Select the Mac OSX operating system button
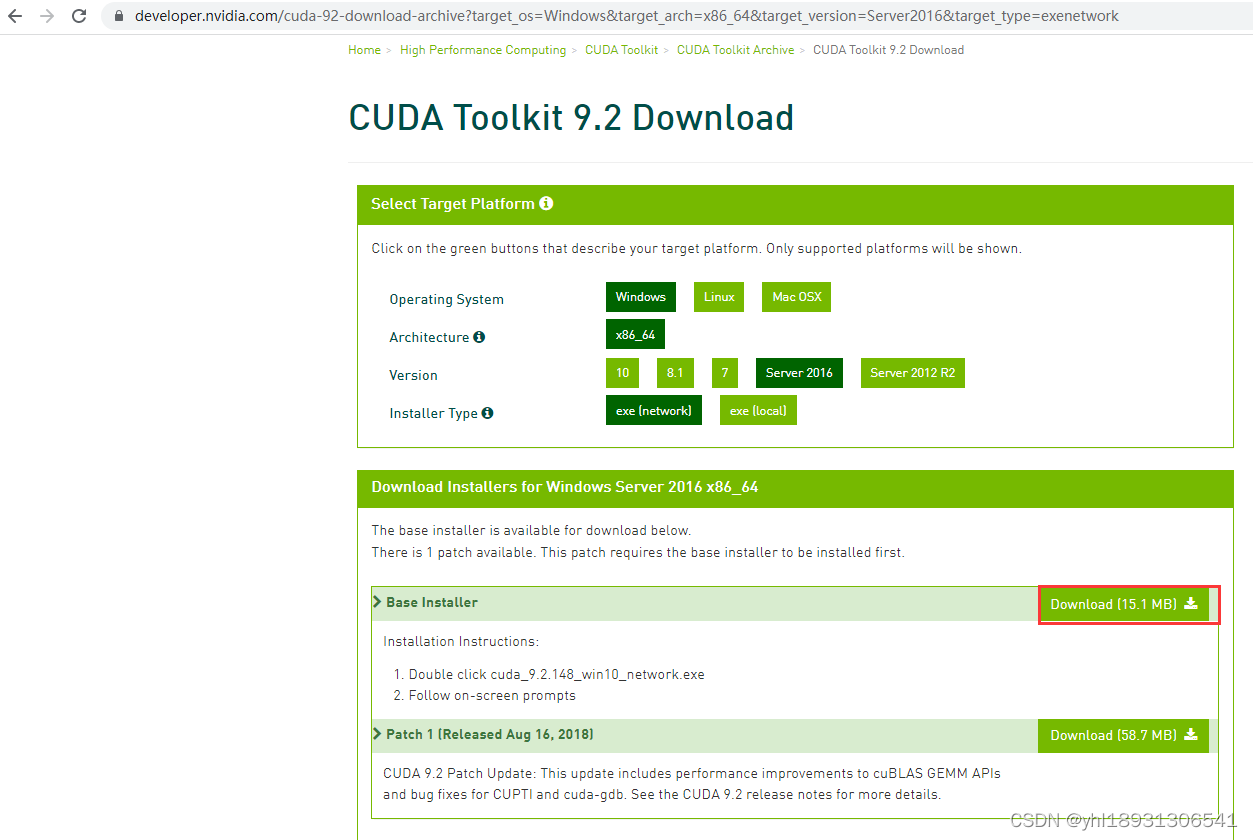Viewport: 1253px width, 840px height. coord(796,297)
